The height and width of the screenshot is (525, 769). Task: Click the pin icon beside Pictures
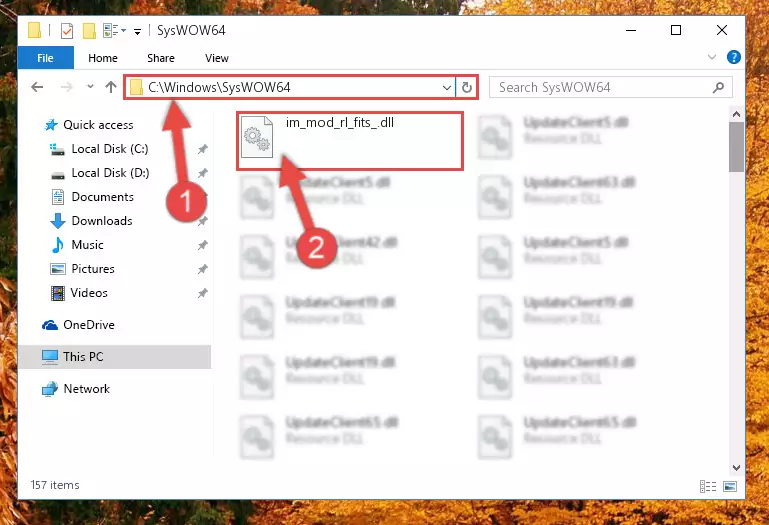202,269
